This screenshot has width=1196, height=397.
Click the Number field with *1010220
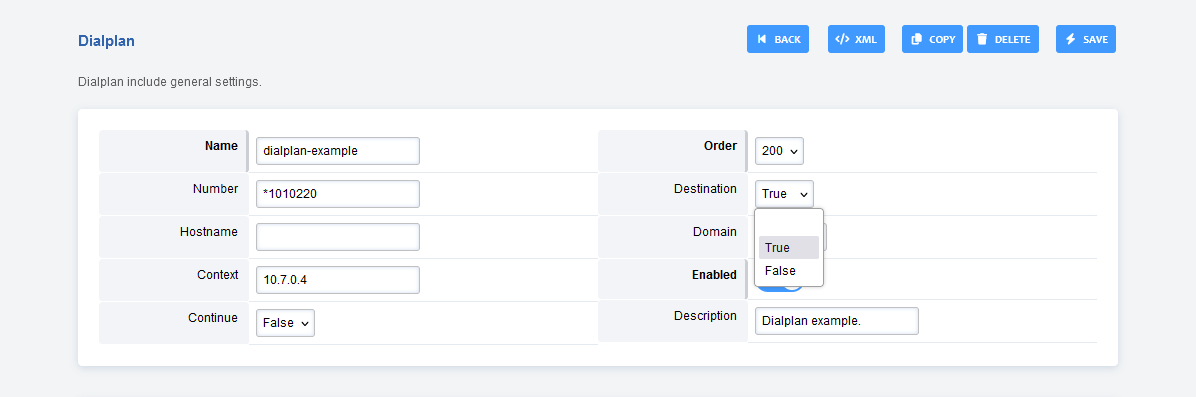coord(338,194)
